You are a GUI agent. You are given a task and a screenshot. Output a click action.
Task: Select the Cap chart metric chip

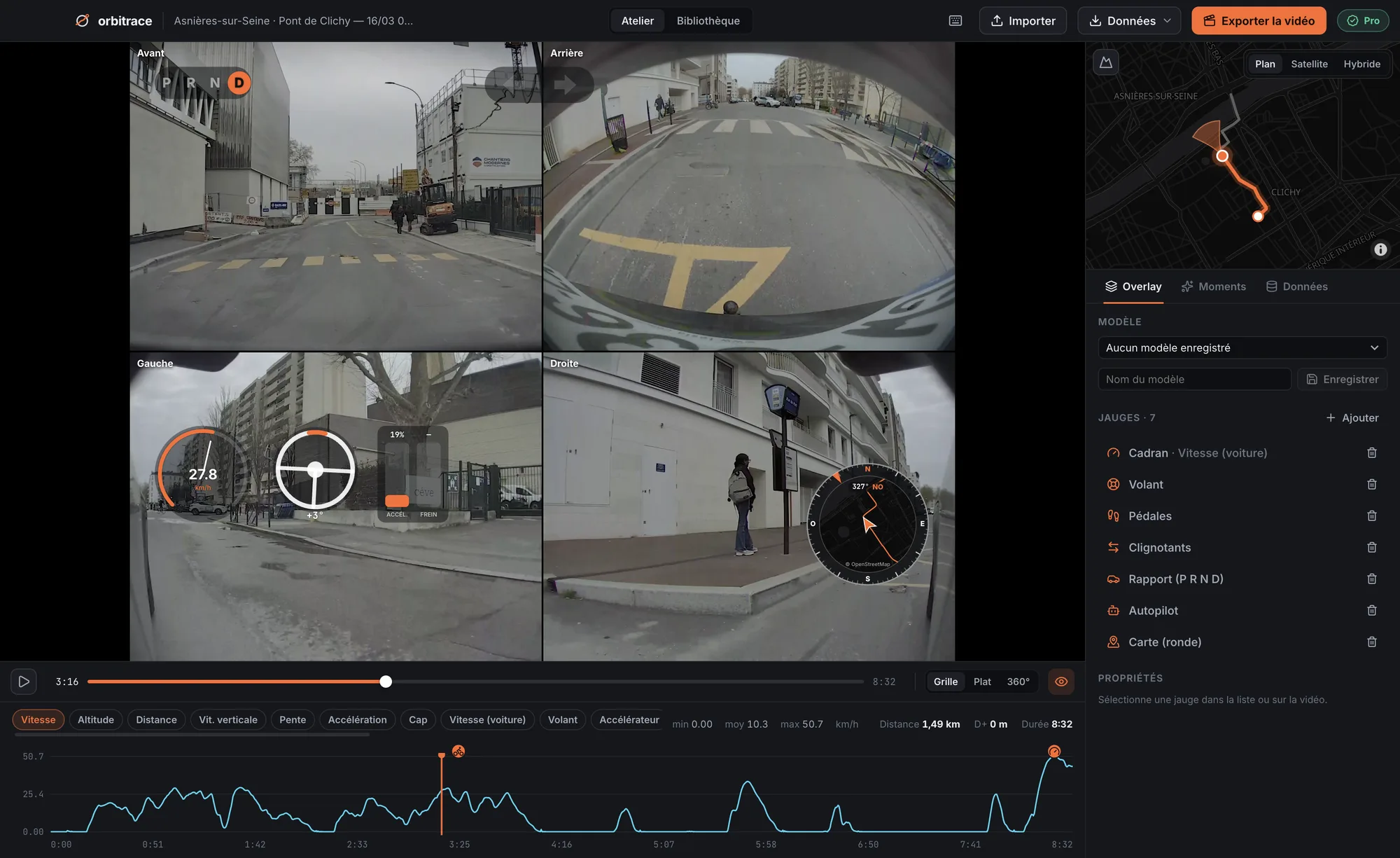tap(418, 719)
